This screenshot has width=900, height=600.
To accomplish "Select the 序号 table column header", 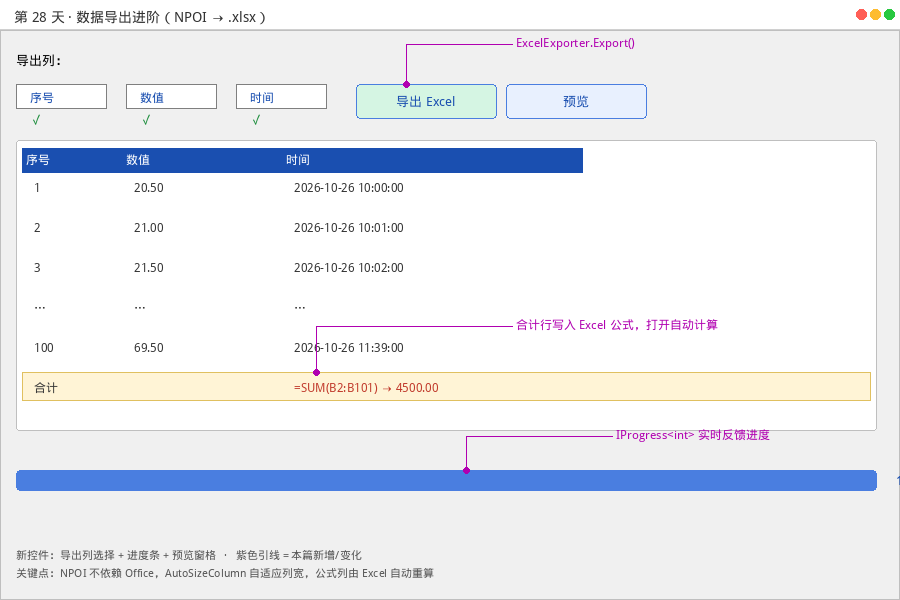I will tap(38, 160).
